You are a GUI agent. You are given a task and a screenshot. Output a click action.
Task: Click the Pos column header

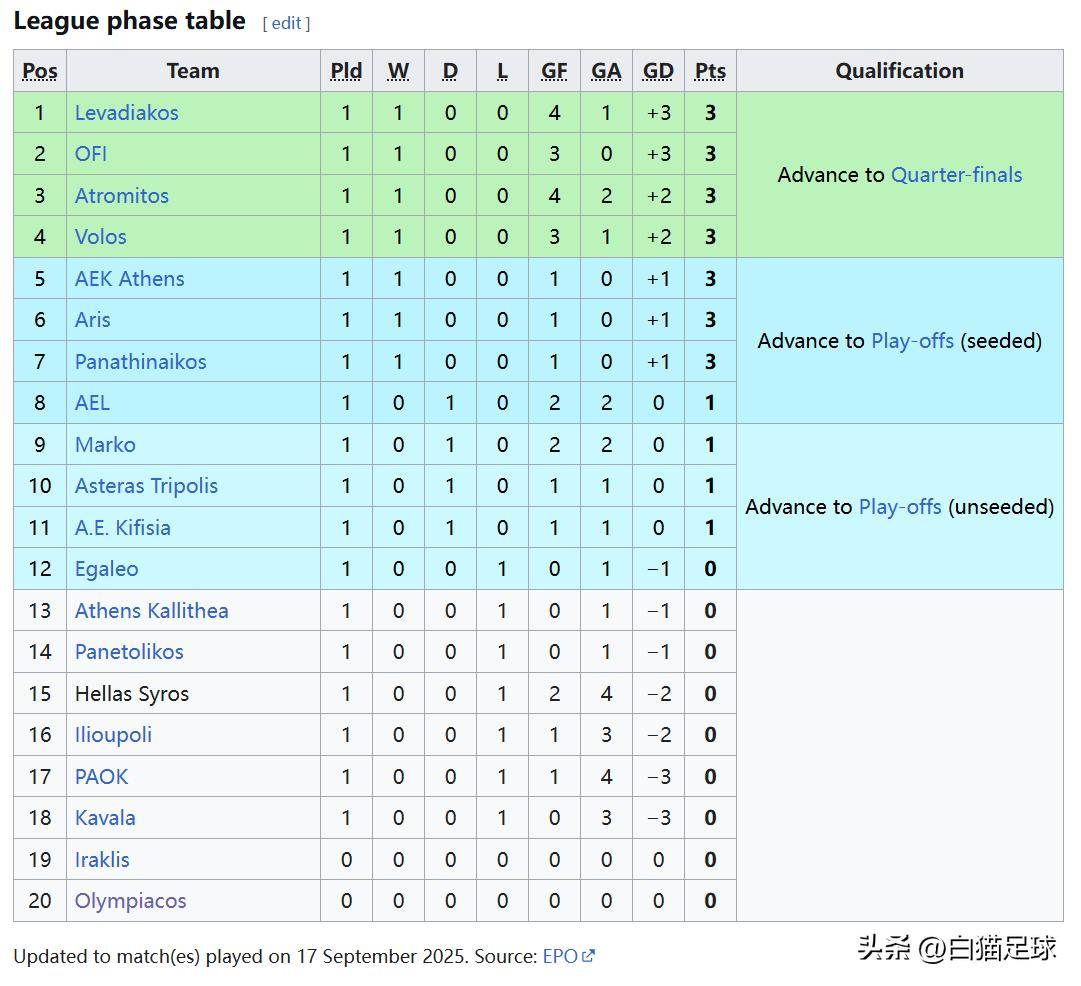(40, 71)
